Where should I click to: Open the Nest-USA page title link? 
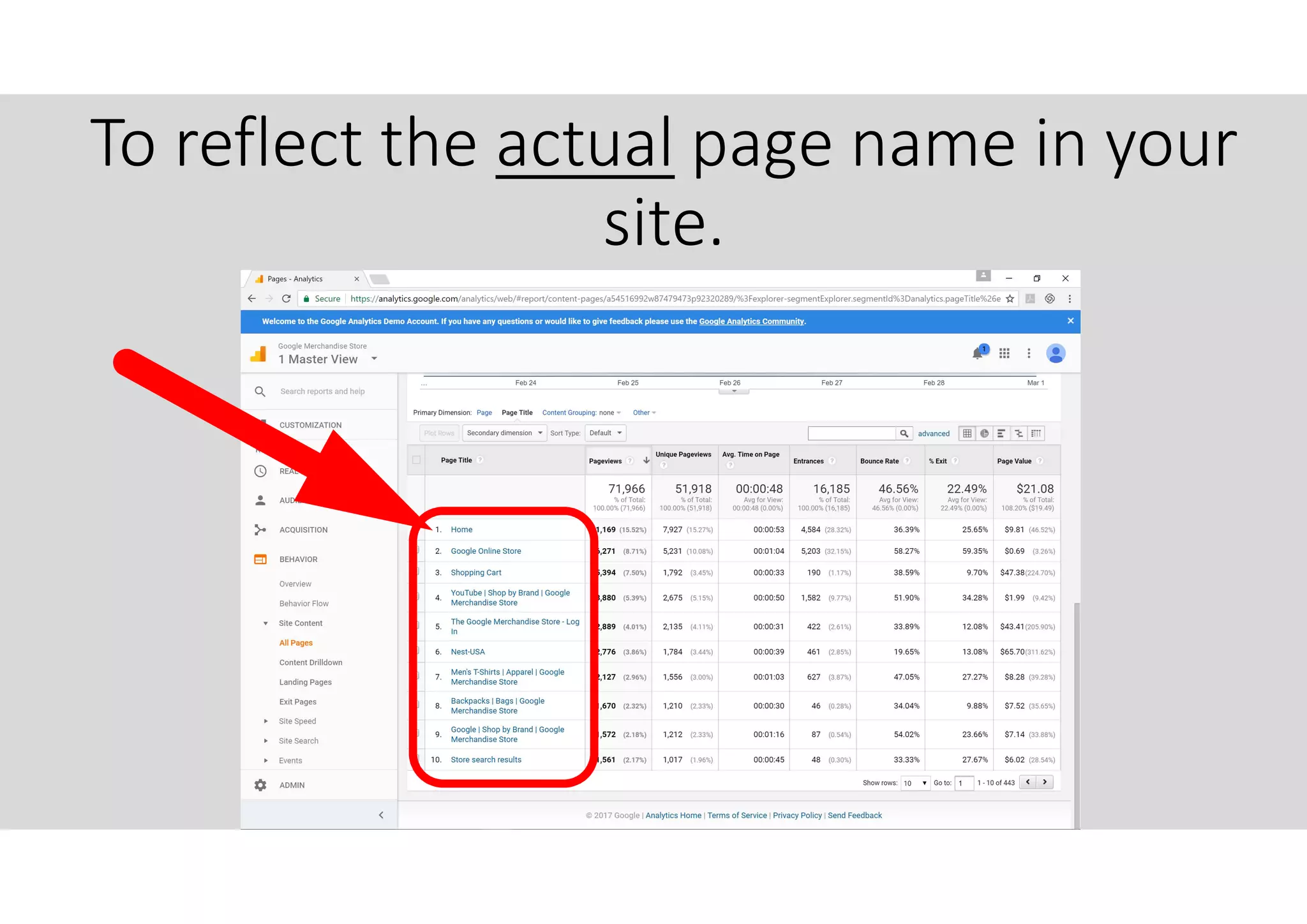point(468,652)
